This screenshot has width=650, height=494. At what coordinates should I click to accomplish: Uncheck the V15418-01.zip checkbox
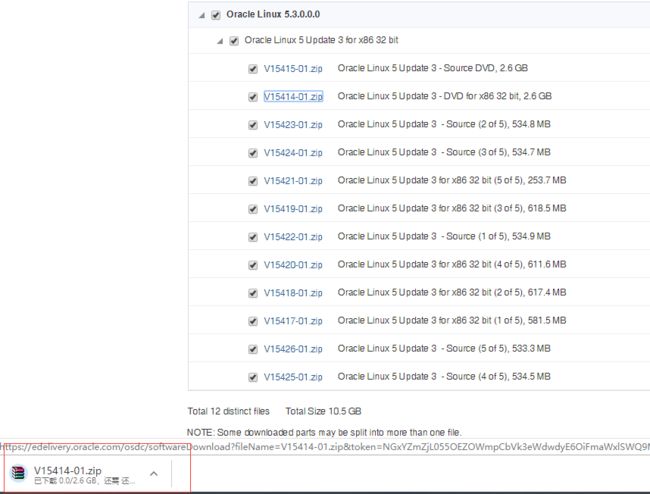(x=252, y=293)
